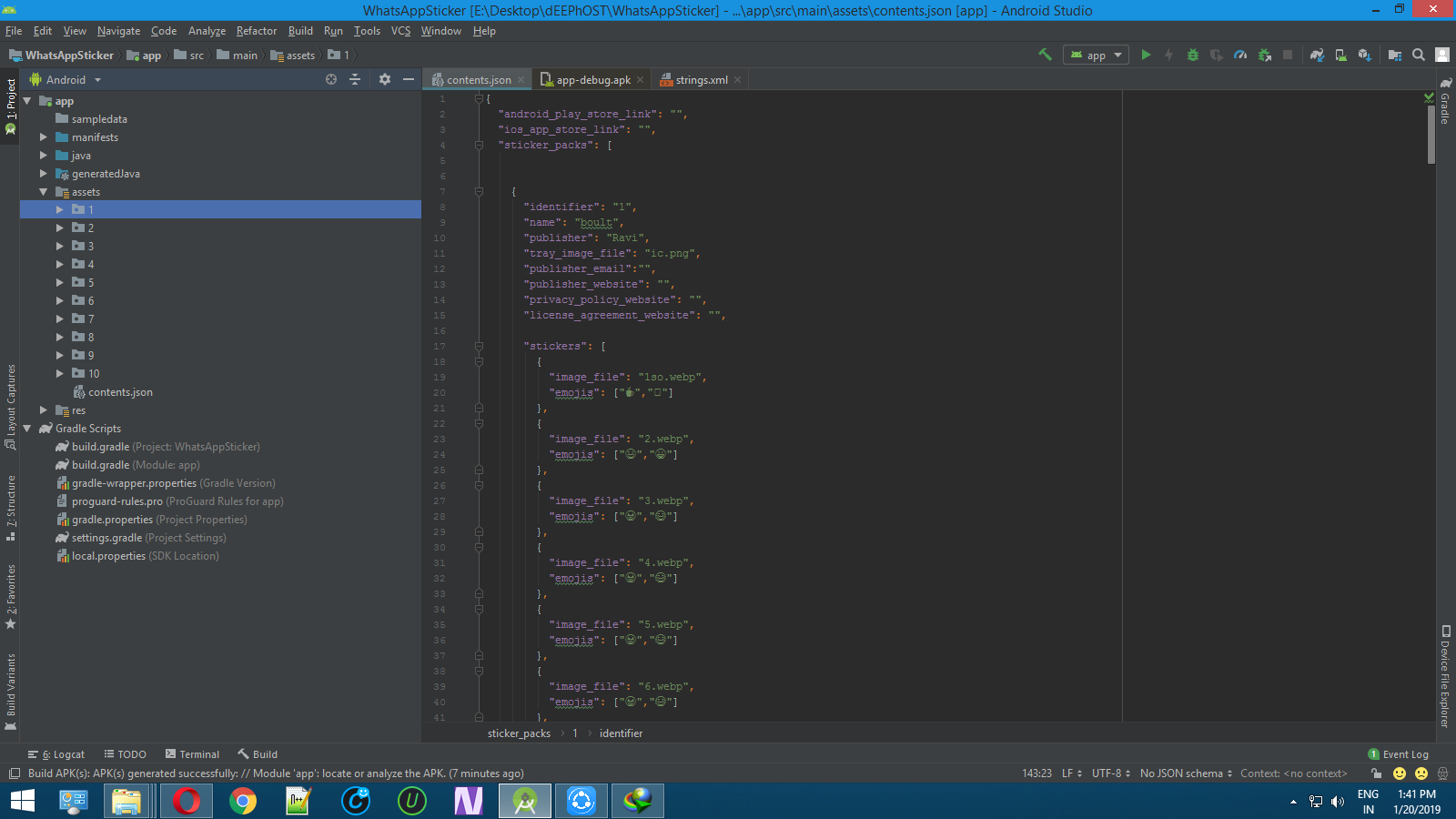This screenshot has width=1456, height=819.
Task: Open Project panel settings gear icon
Action: pos(385,79)
